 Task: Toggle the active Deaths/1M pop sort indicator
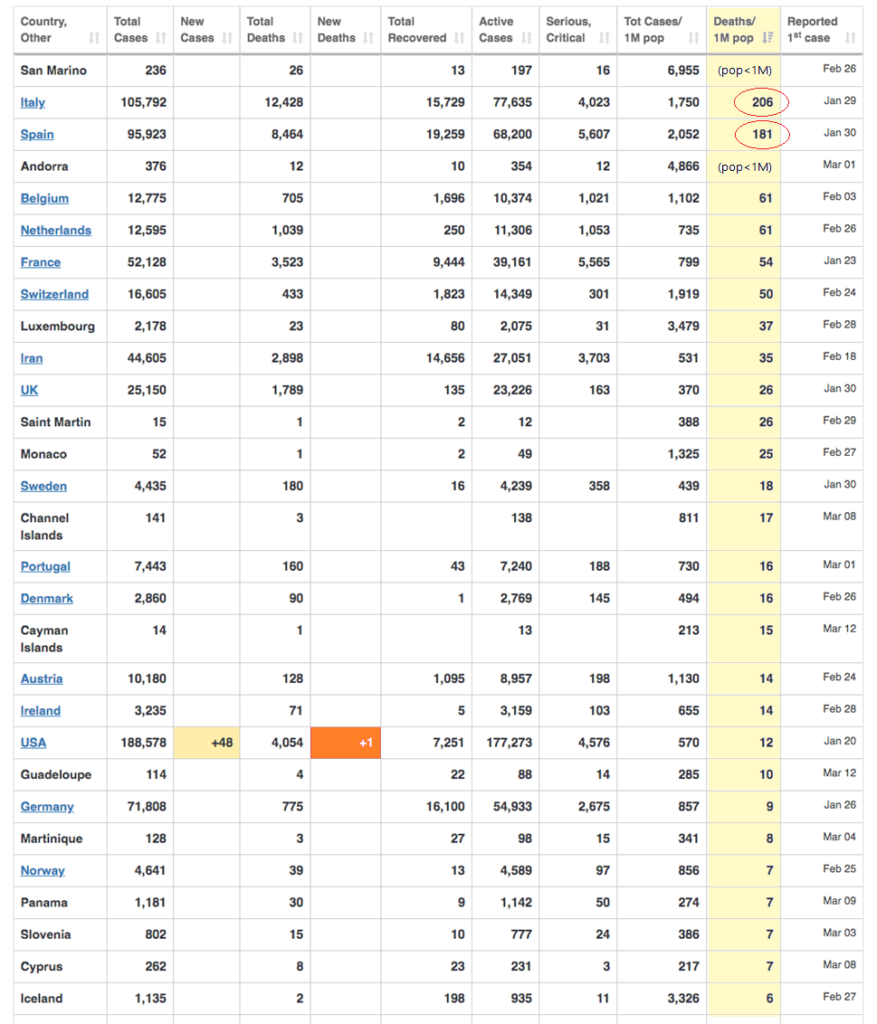(x=767, y=38)
